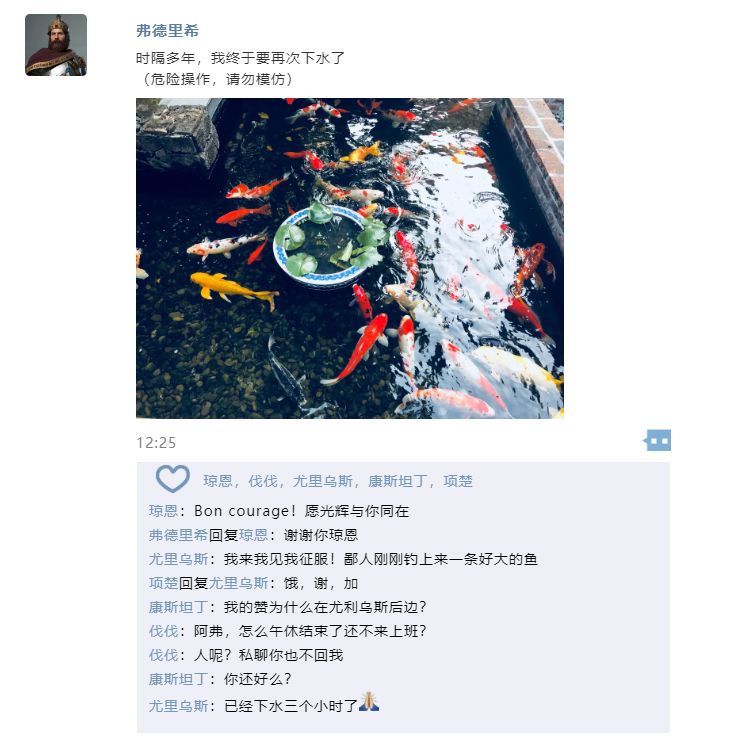Open 伐伐 in the likes list
The width and height of the screenshot is (733, 747).
coord(262,481)
